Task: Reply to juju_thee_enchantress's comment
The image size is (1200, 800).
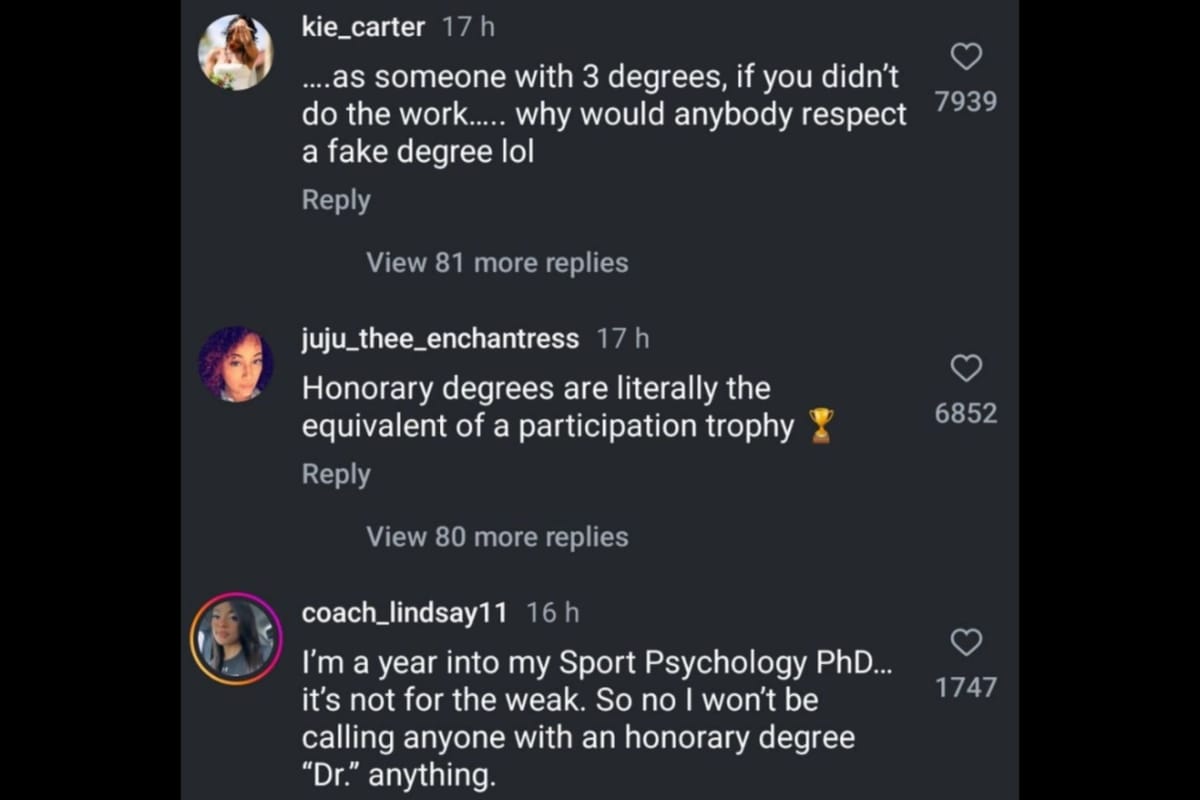Action: [x=335, y=473]
